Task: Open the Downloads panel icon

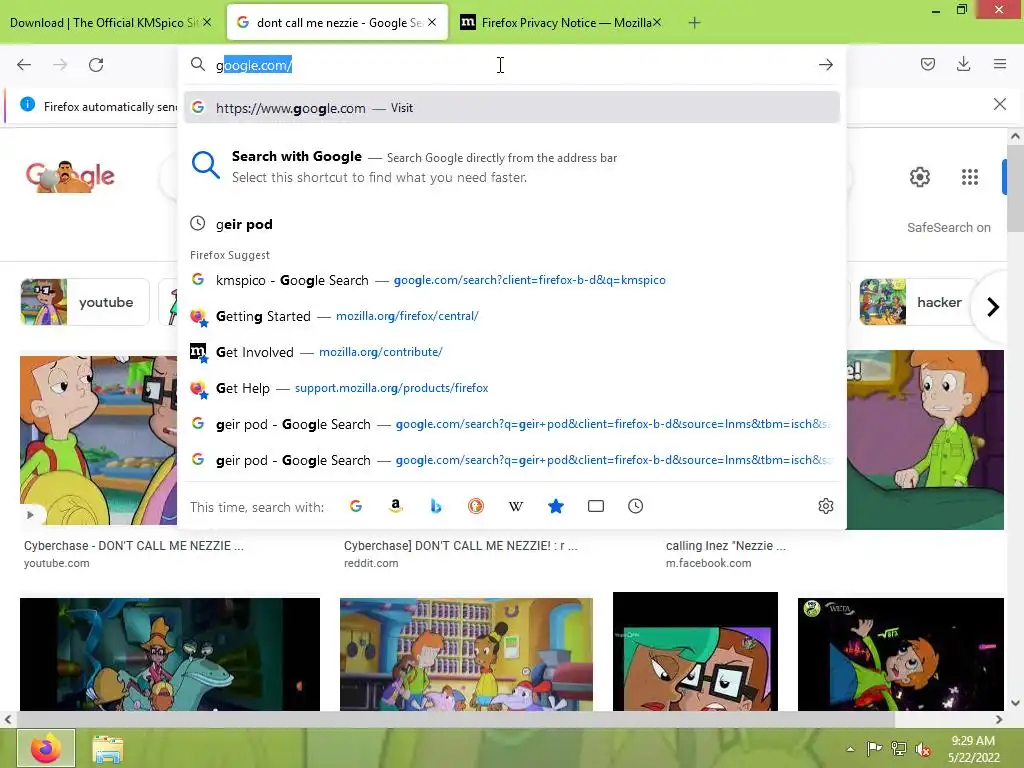Action: (963, 64)
